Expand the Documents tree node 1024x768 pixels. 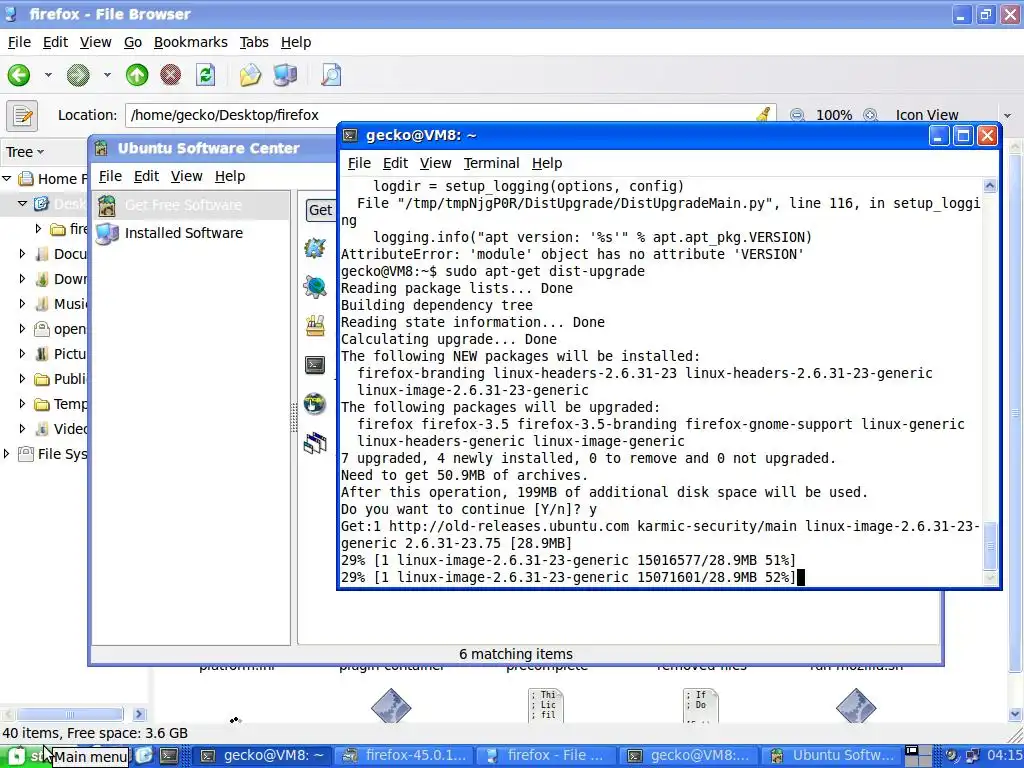[22, 253]
